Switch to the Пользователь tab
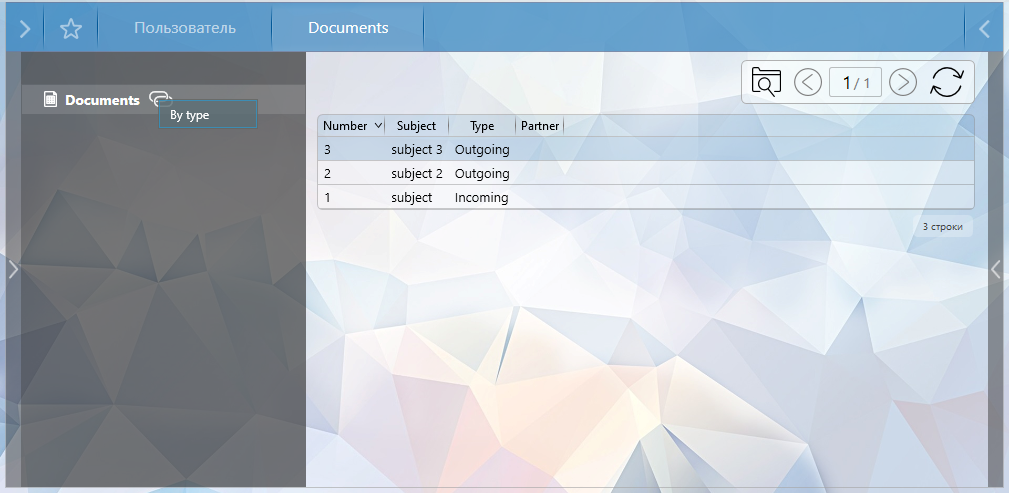Viewport: 1009px width, 493px height. 185,28
